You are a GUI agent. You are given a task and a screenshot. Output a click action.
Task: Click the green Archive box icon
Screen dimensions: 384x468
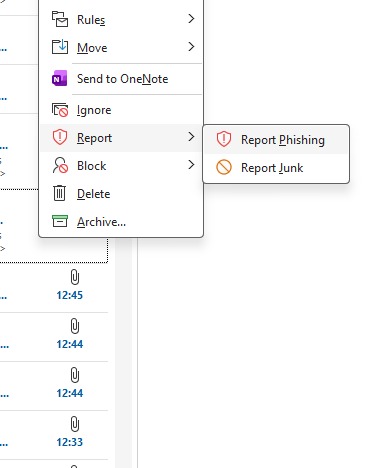coord(60,221)
